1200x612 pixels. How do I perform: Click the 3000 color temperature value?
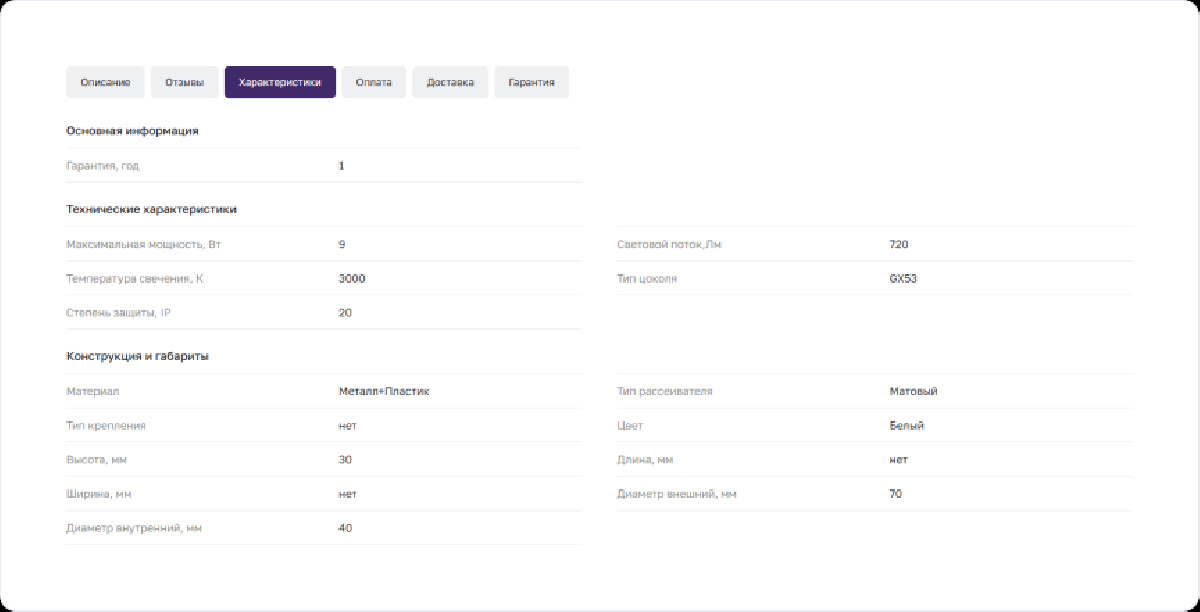(x=352, y=278)
